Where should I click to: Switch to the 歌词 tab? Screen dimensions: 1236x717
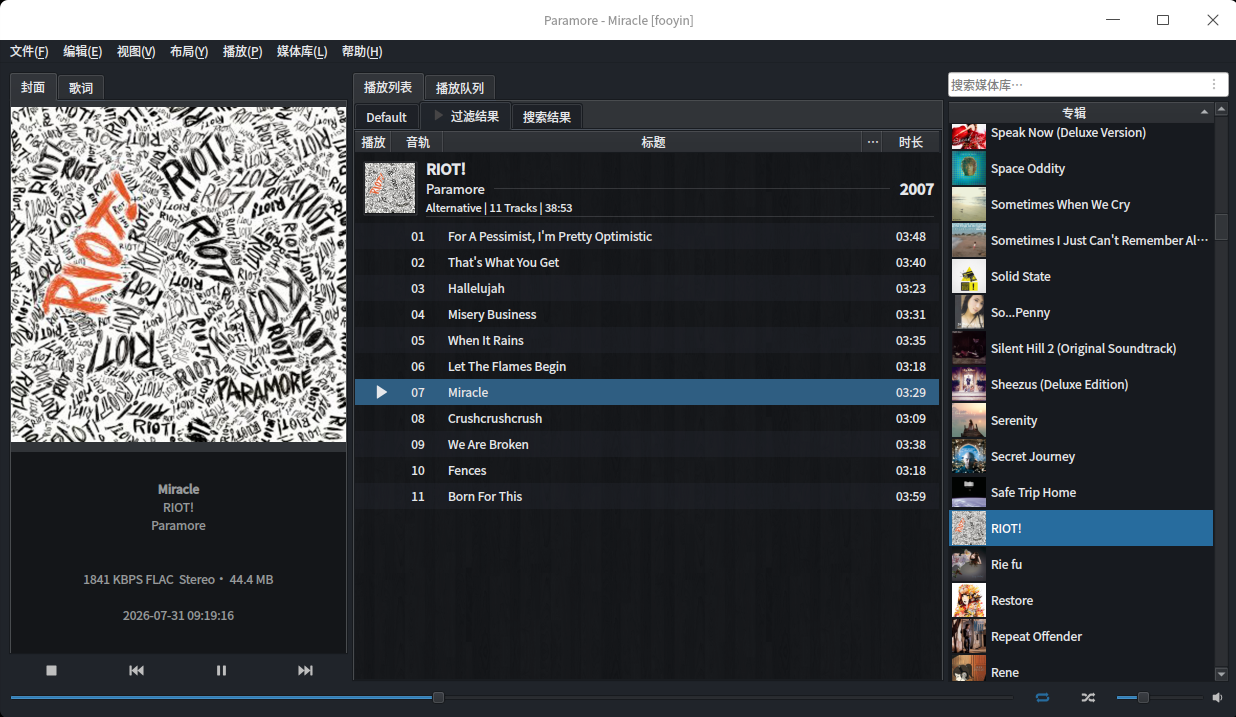(81, 88)
